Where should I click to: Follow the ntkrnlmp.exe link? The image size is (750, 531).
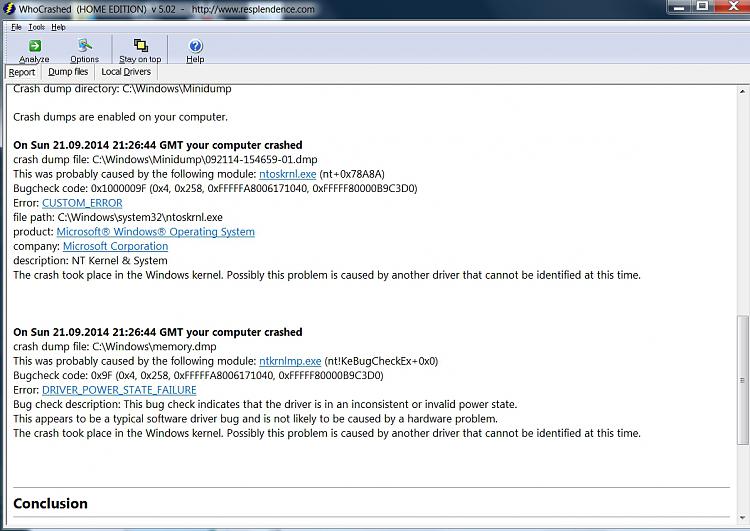point(290,361)
